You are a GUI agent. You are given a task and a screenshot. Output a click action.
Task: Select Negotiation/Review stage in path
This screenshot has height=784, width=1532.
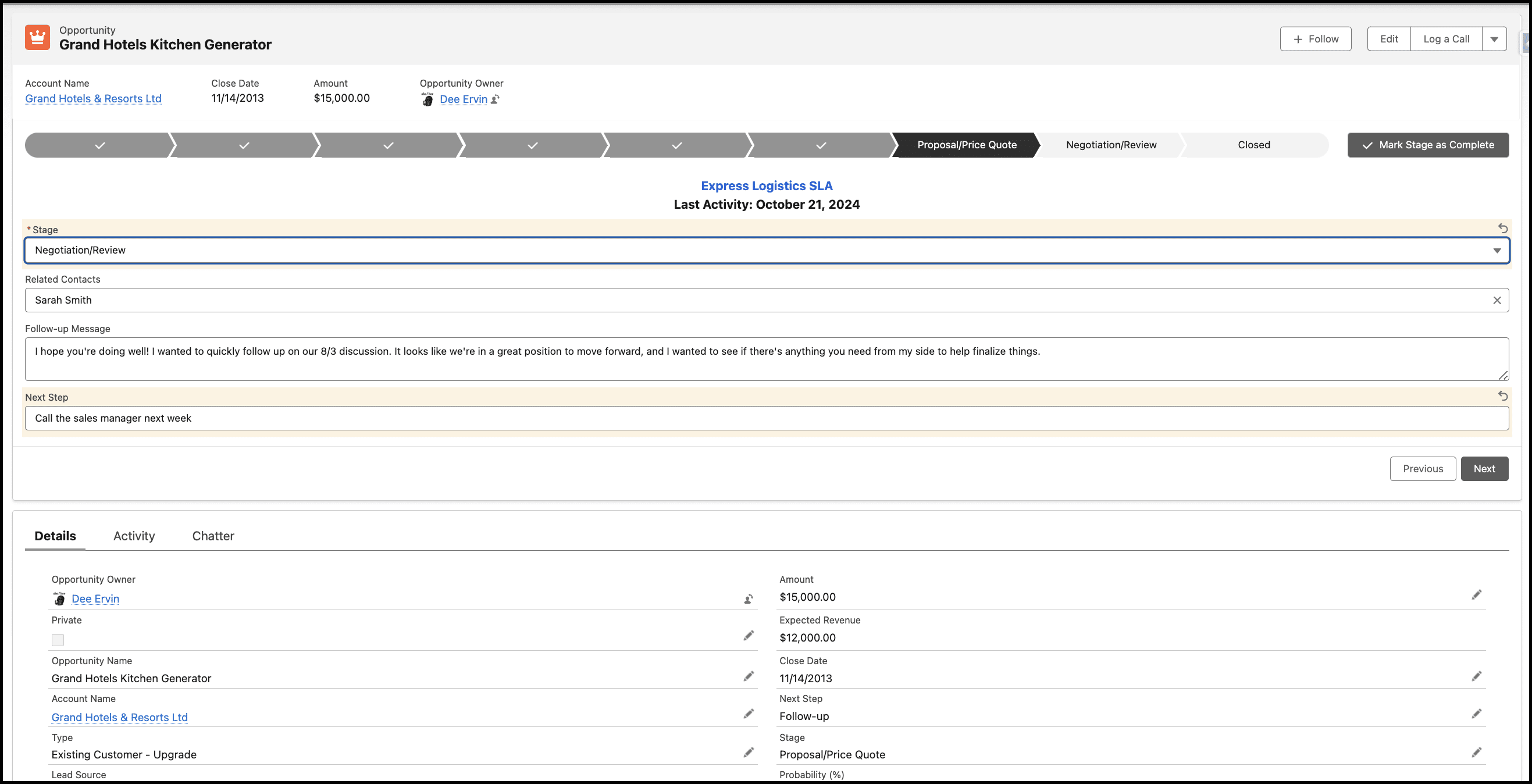1111,145
